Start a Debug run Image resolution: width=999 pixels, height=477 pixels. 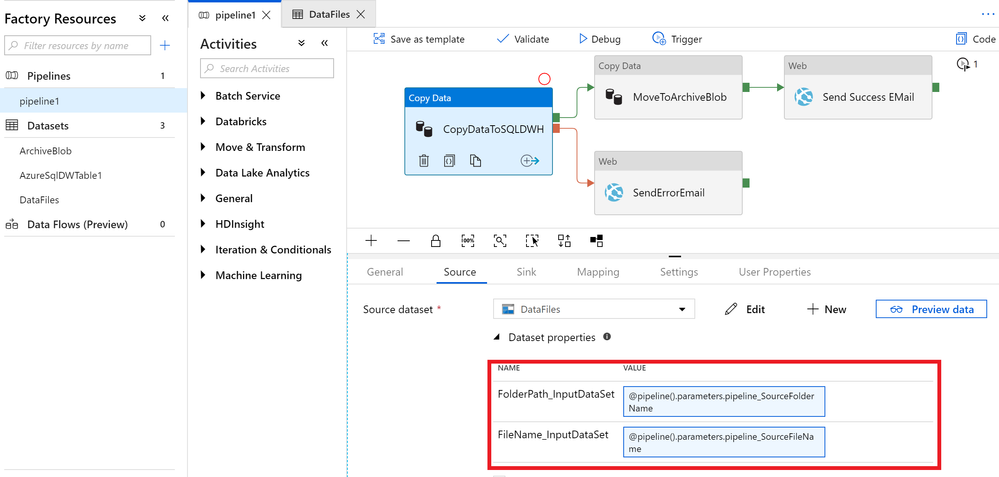[x=600, y=39]
